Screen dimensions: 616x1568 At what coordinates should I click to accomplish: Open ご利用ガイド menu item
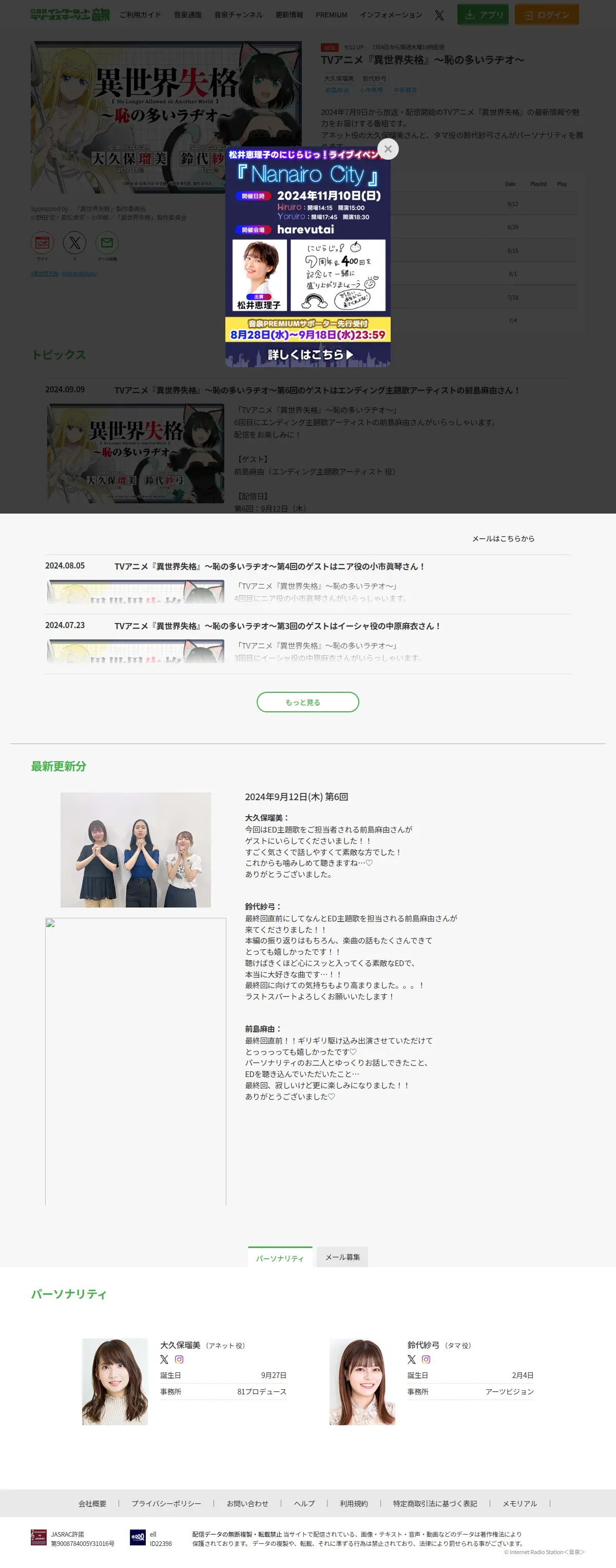pyautogui.click(x=141, y=14)
